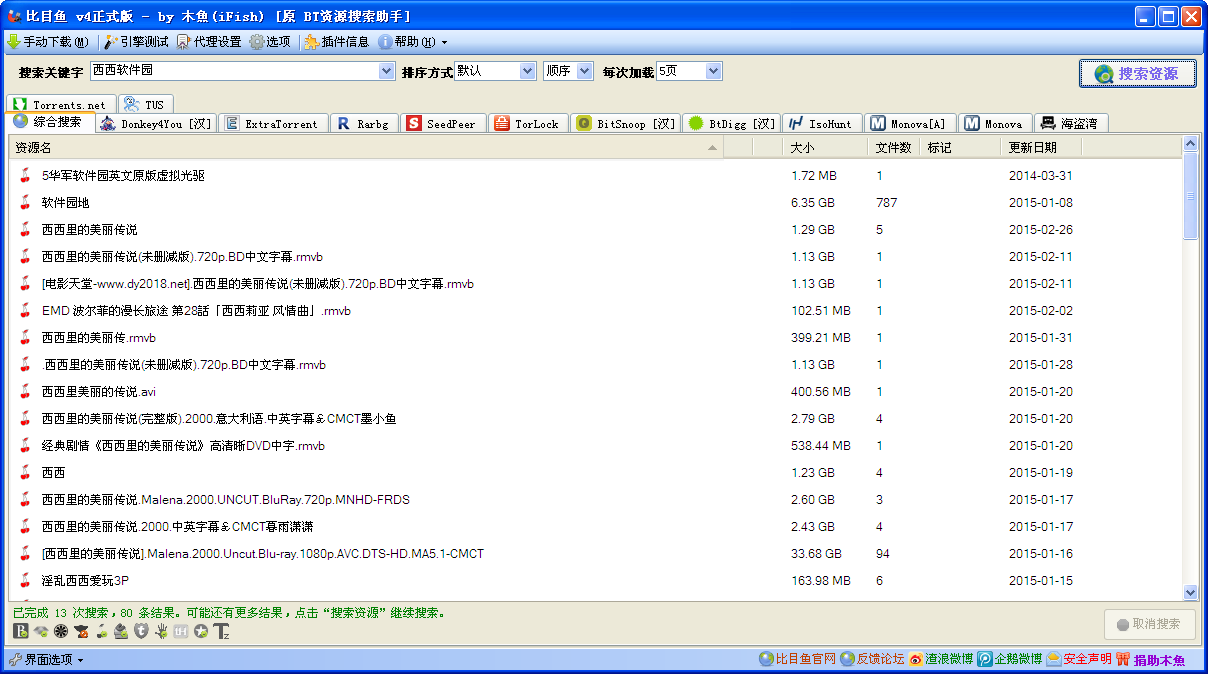Open 代理设置 proxy settings
Viewport: 1208px width, 674px height.
(x=209, y=42)
